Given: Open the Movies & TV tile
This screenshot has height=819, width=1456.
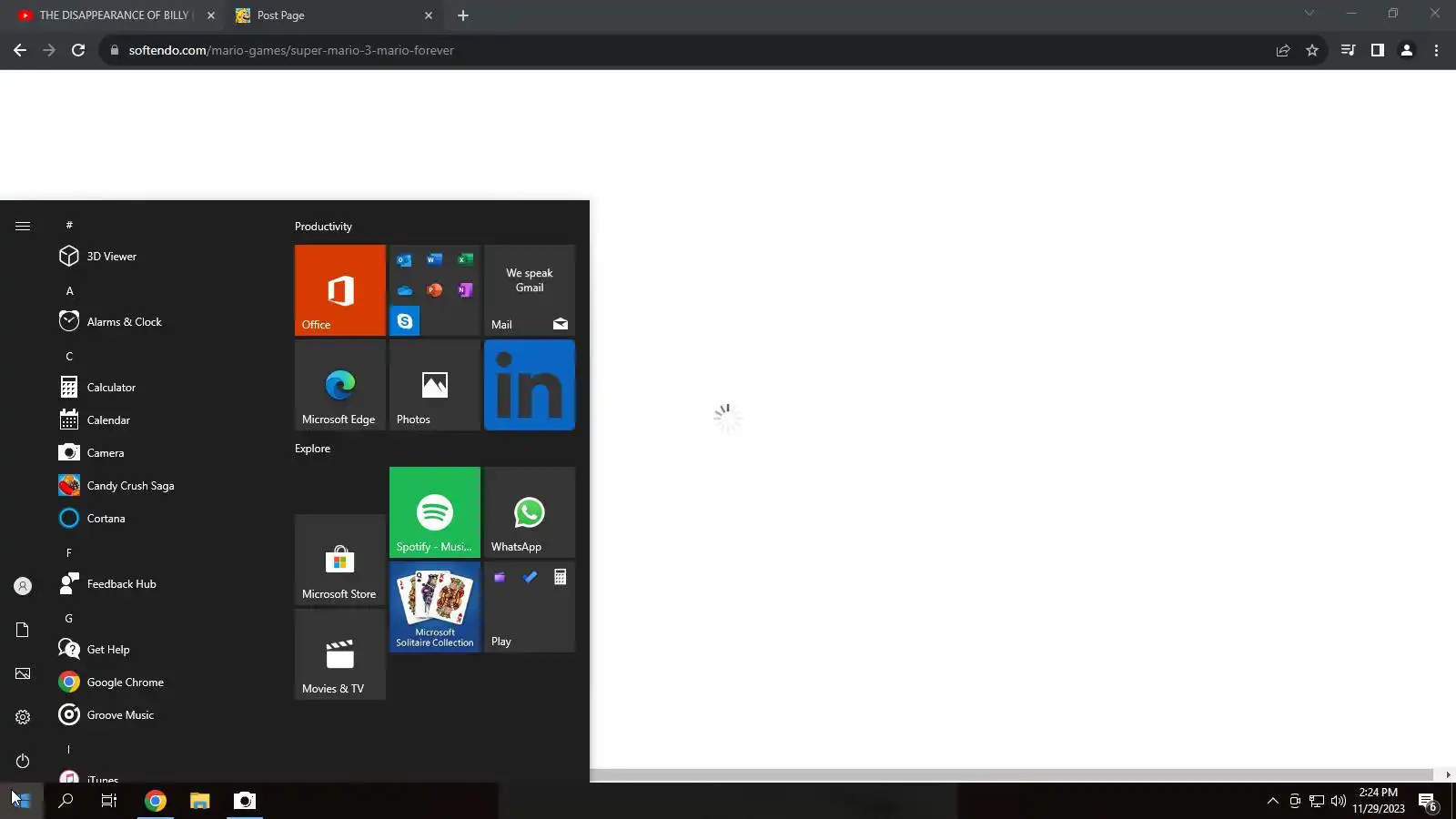Looking at the screenshot, I should coord(340,654).
